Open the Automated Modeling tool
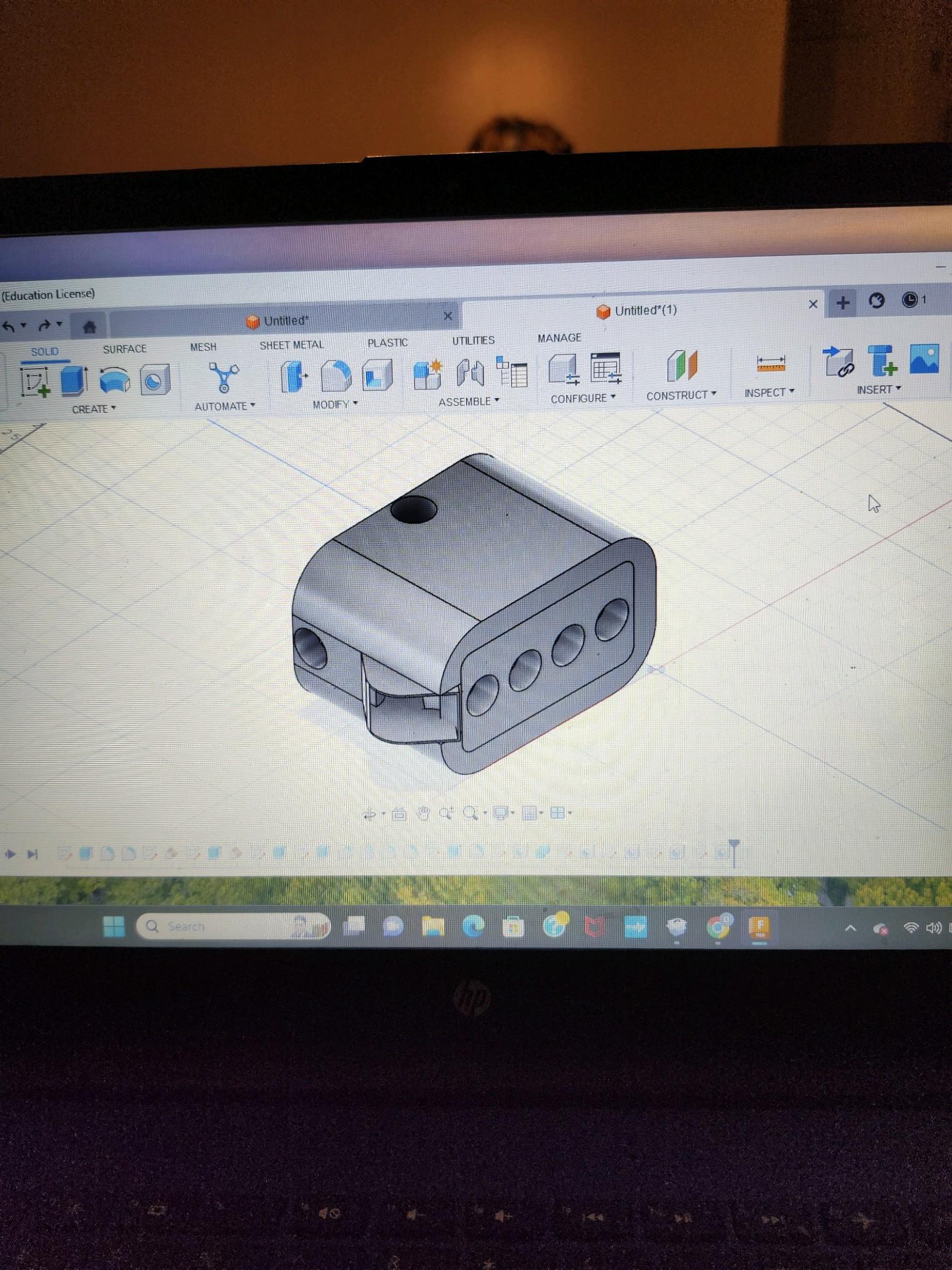 coord(224,377)
